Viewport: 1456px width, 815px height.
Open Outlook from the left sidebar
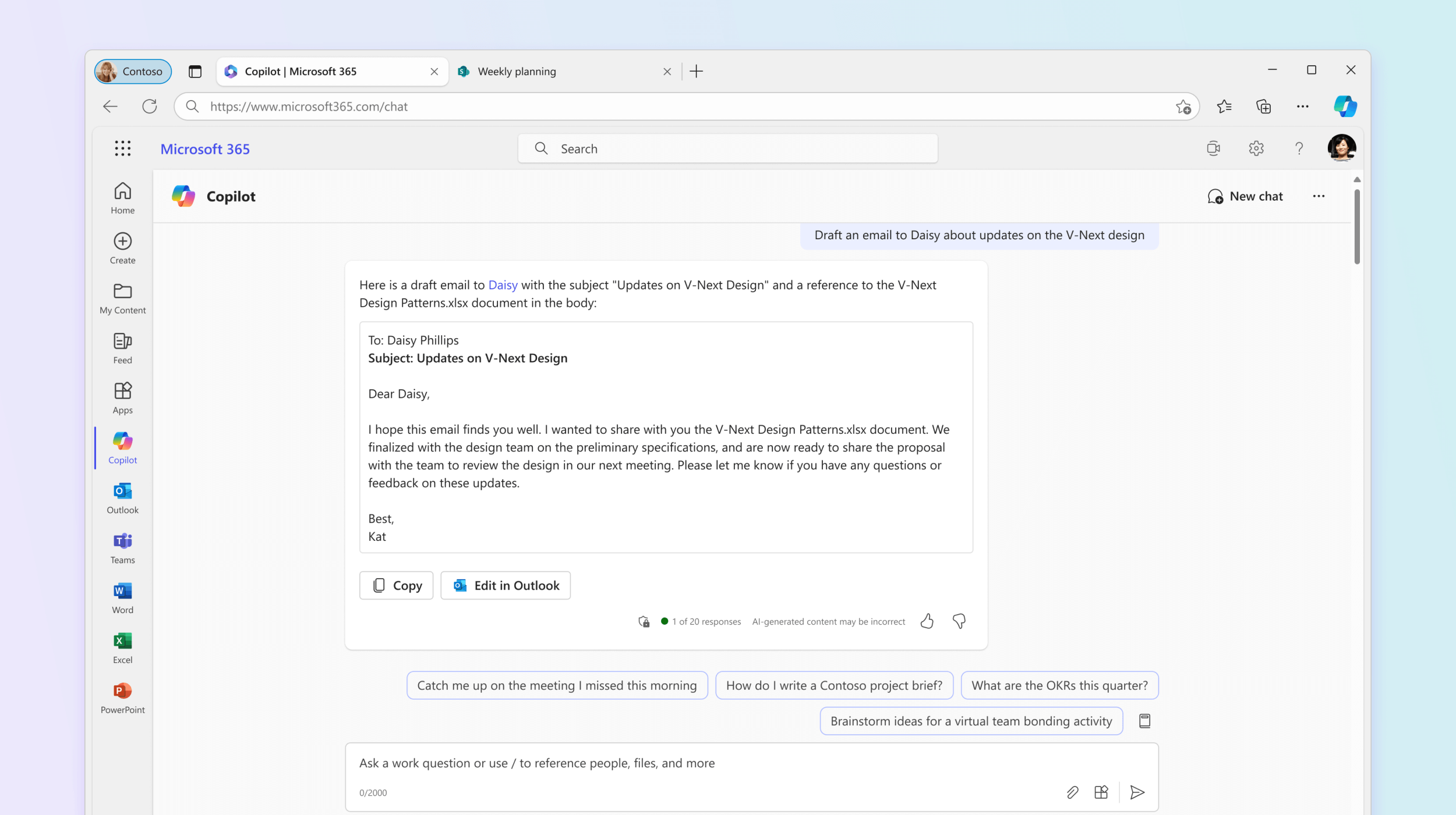point(122,498)
